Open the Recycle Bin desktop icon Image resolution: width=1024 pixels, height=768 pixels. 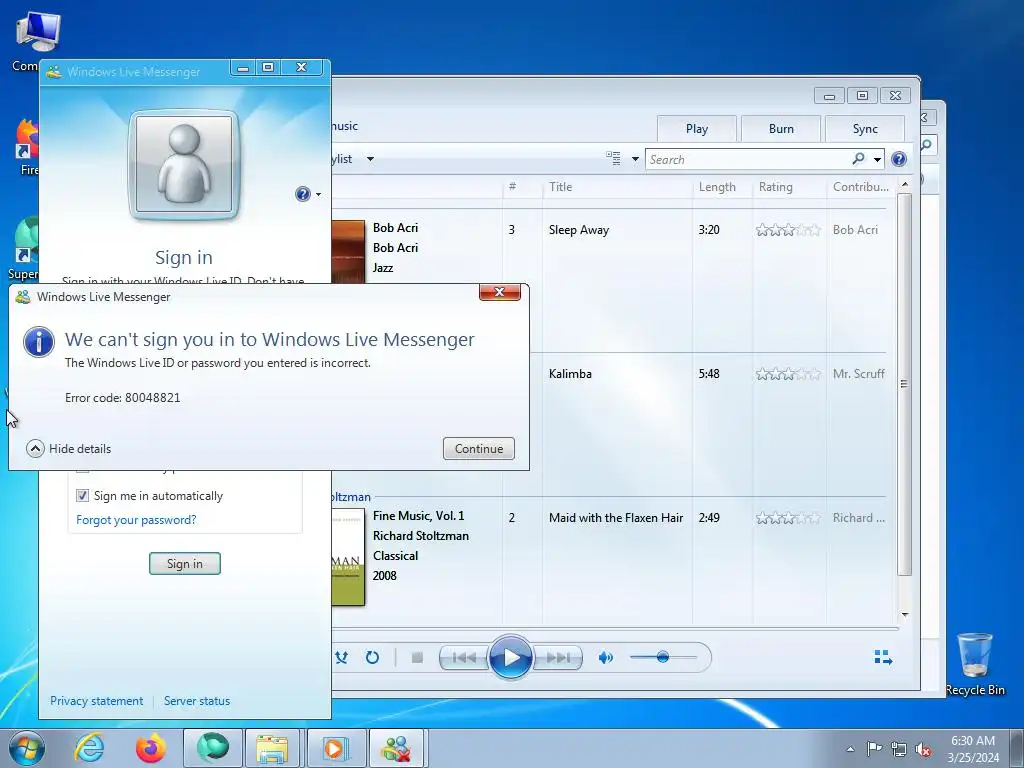point(975,664)
